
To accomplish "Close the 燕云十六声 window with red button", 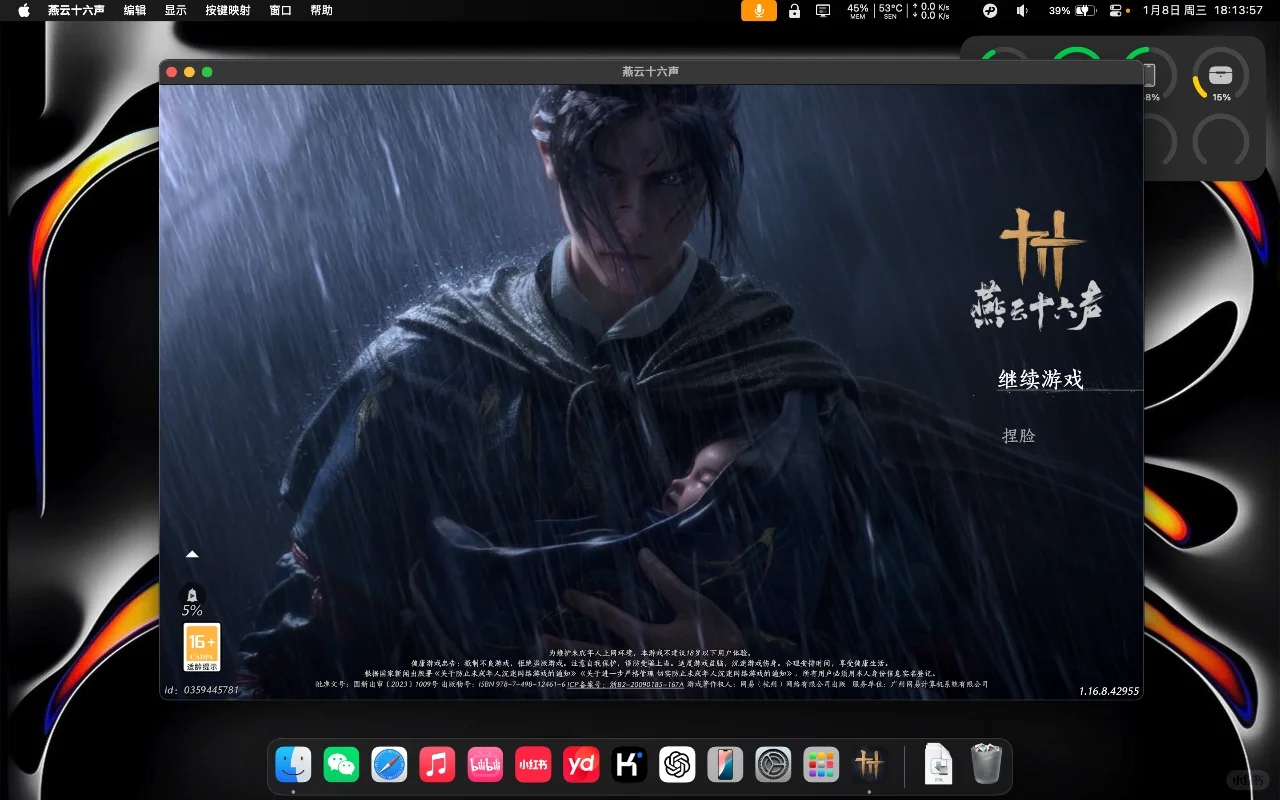I will point(171,72).
